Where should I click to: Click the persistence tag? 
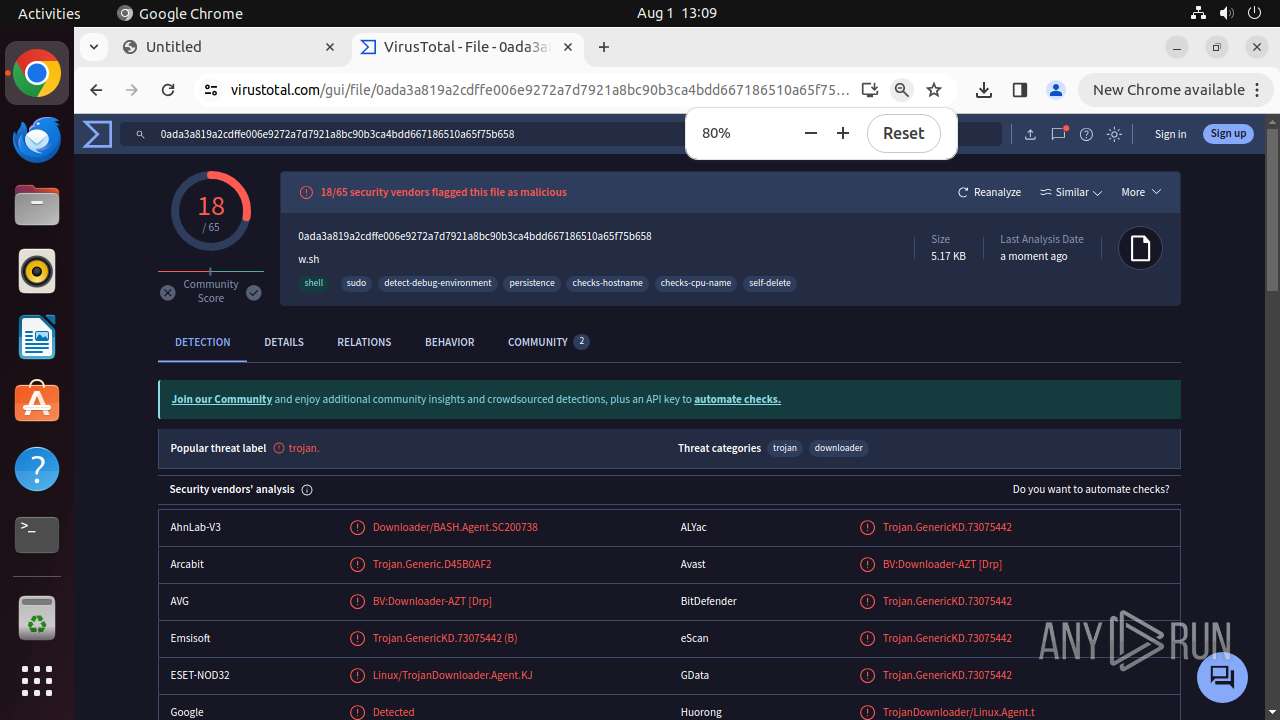(x=532, y=283)
